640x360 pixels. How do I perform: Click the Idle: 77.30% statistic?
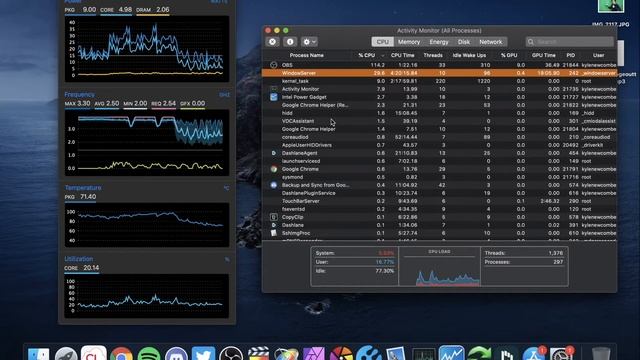355,271
